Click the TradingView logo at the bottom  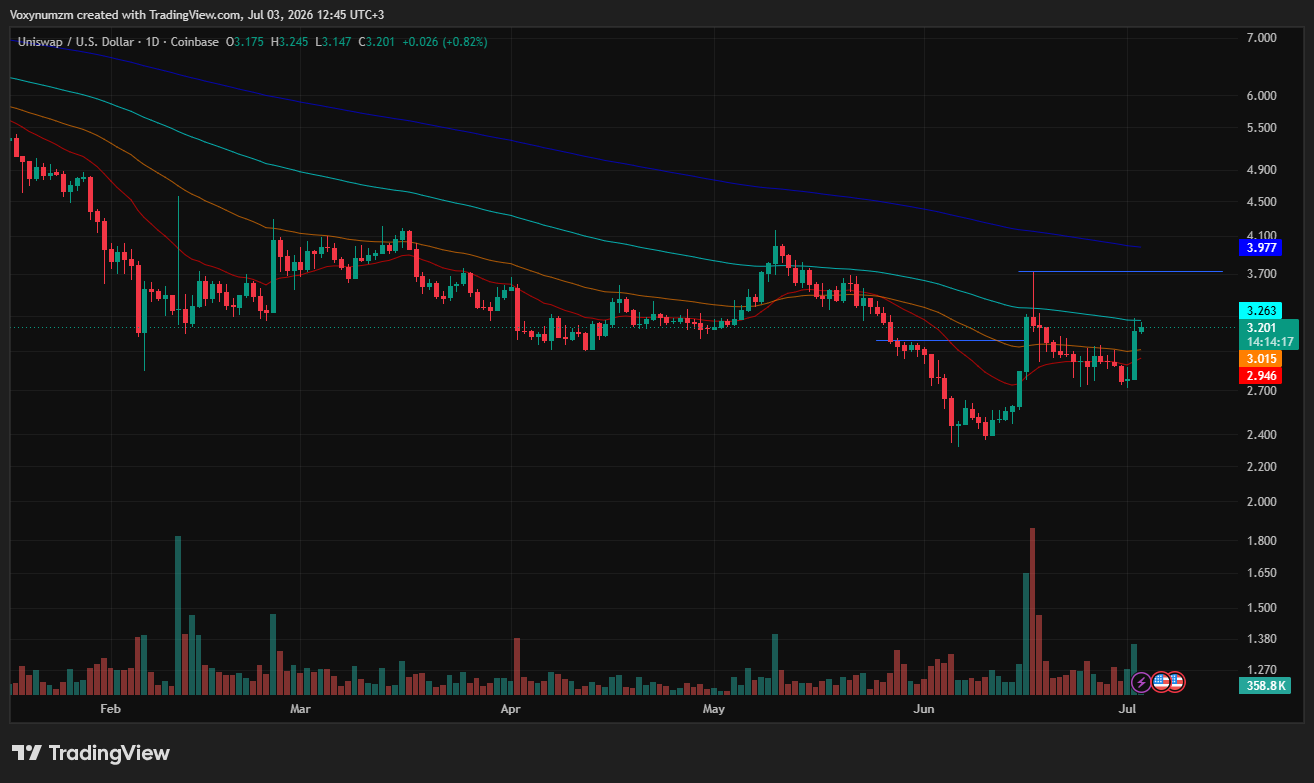(x=91, y=753)
